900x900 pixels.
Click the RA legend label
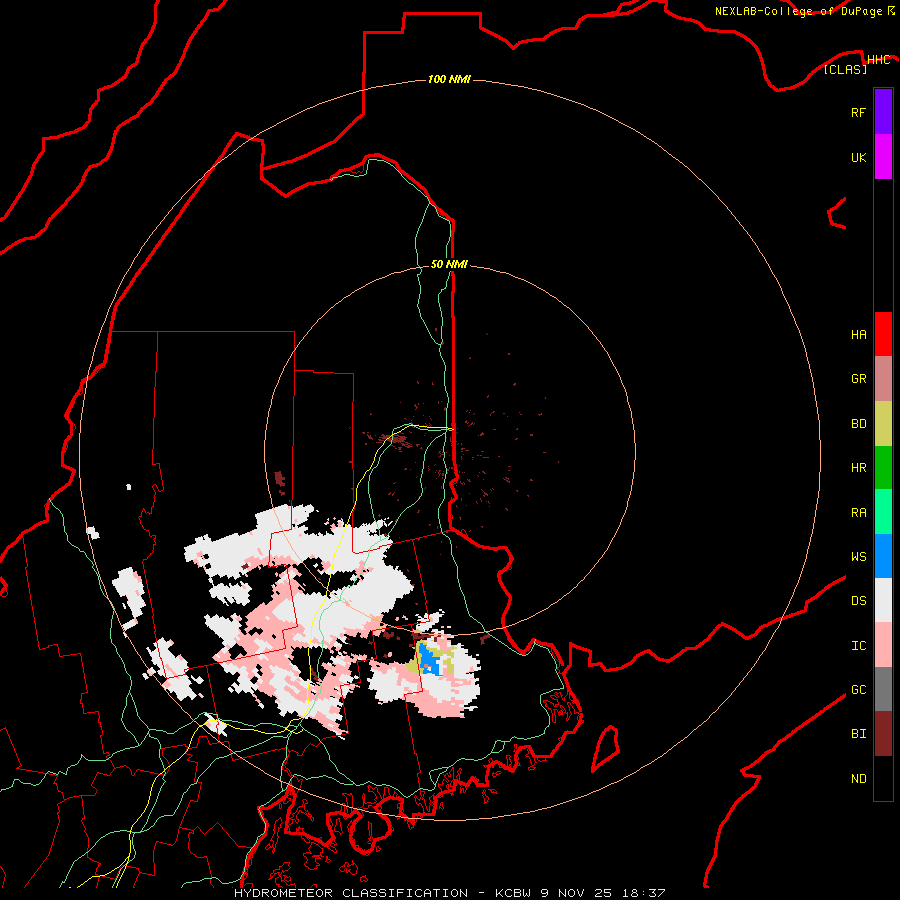[x=858, y=513]
